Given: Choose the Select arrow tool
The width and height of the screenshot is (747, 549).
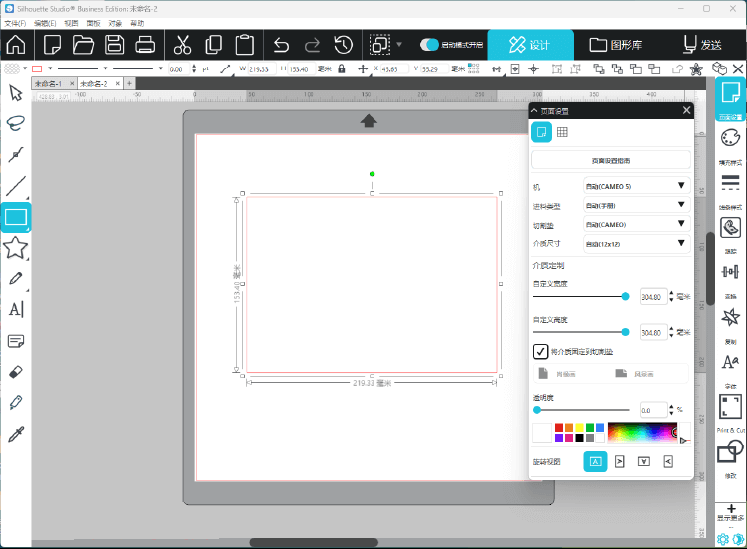Looking at the screenshot, I should (16, 93).
